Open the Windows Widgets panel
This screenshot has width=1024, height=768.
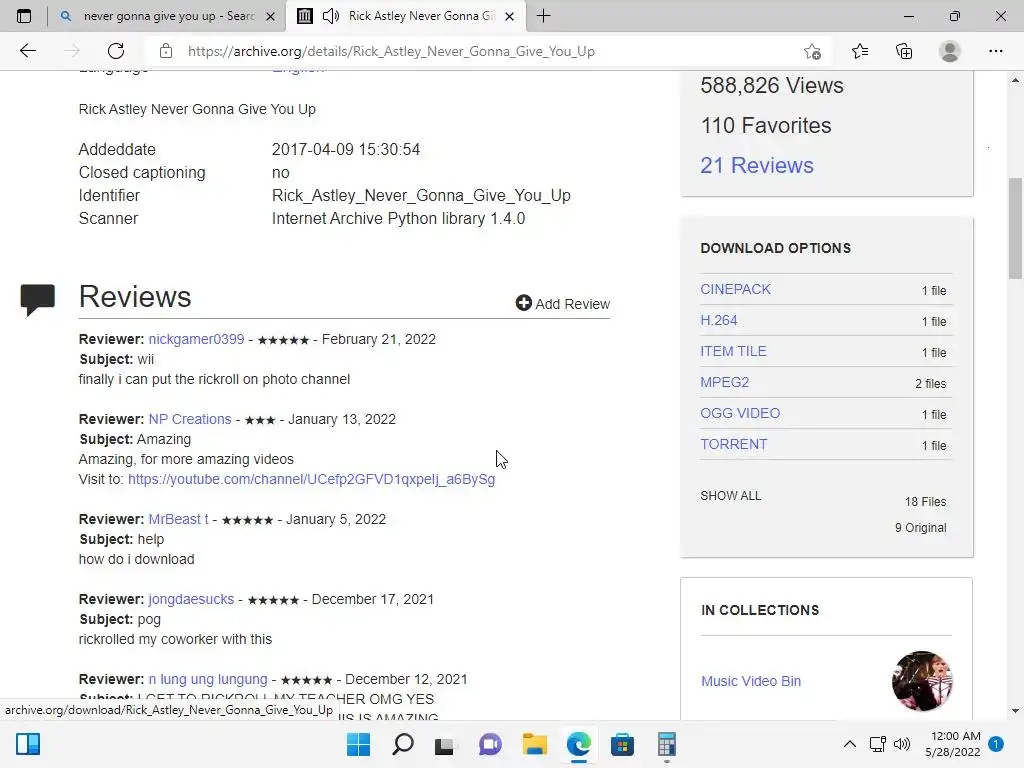(28, 744)
